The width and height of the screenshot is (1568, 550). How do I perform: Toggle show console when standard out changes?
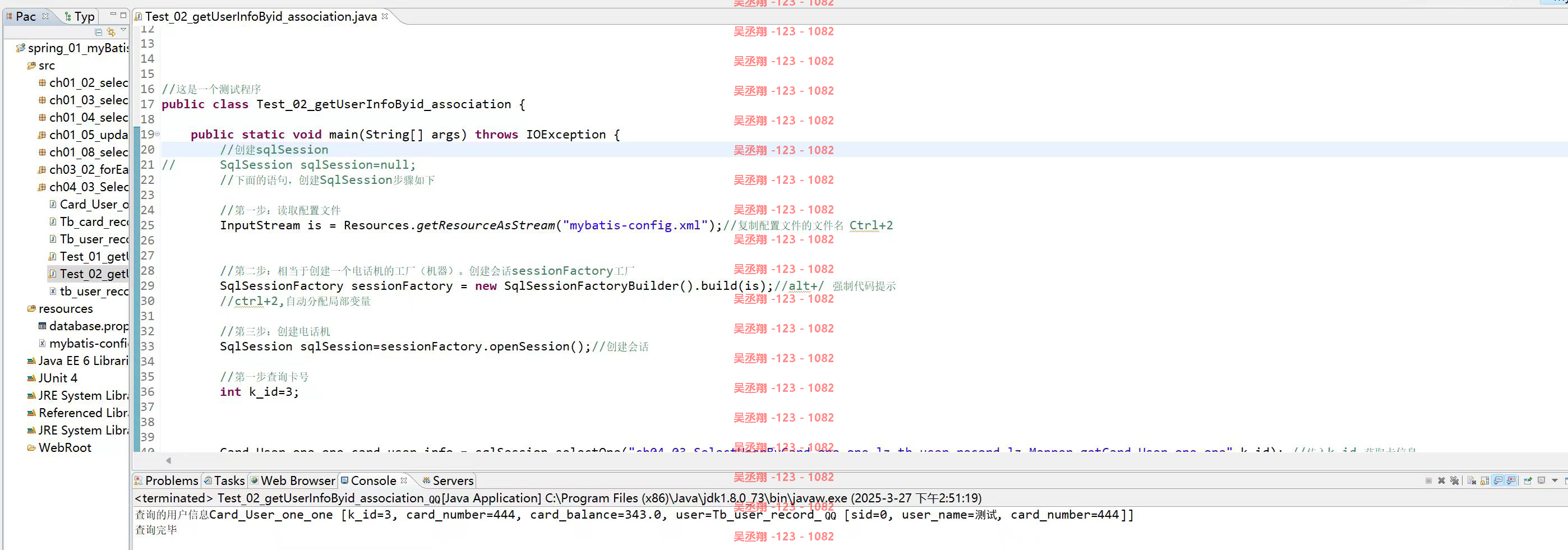tap(1498, 480)
